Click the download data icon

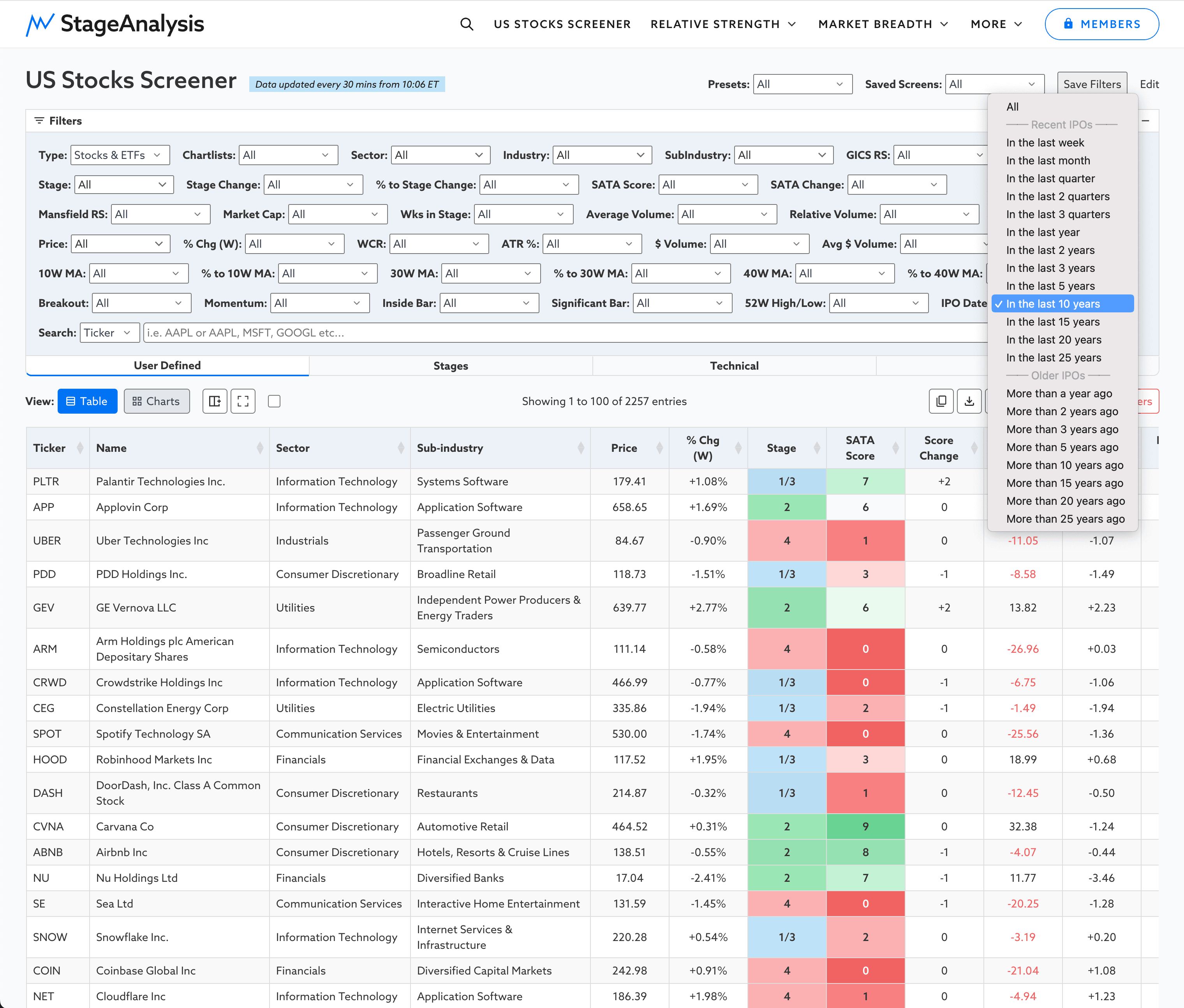coord(969,401)
